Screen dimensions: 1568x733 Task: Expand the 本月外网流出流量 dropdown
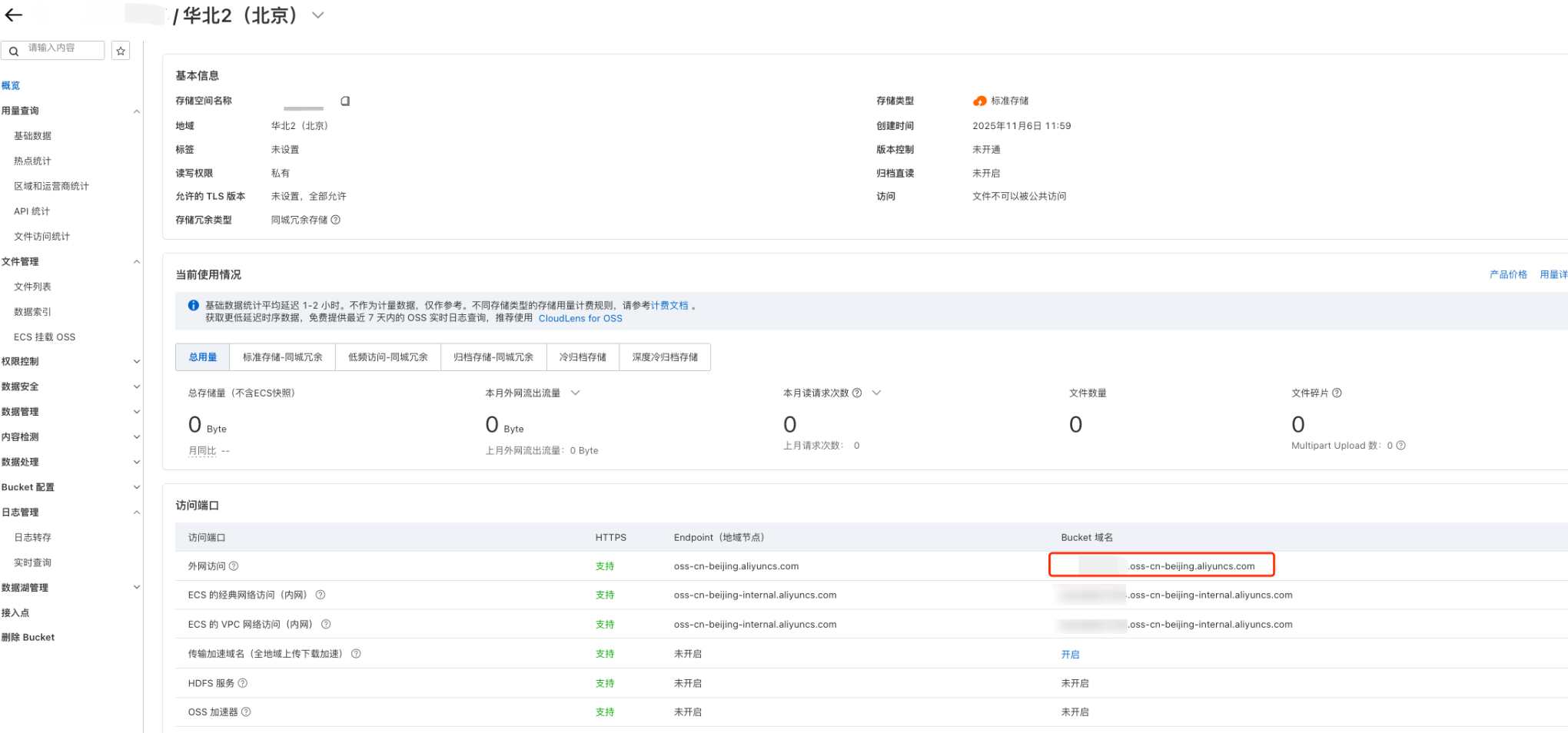click(x=575, y=393)
